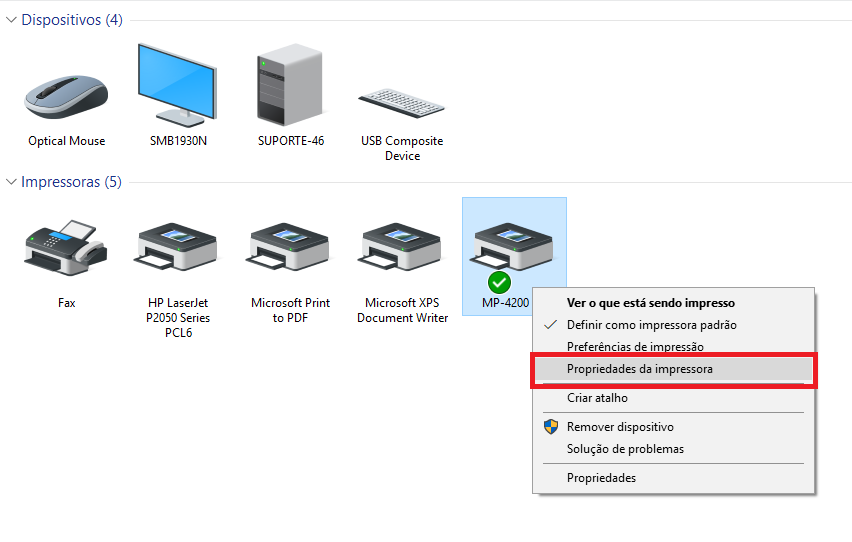The image size is (852, 542).
Task: Choose Criar atalho from context menu
Action: 597,398
